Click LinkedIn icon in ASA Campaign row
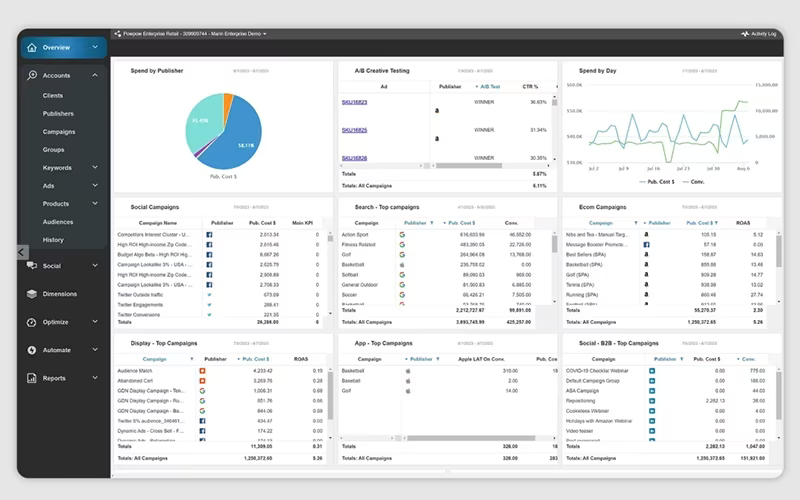Viewport: 800px width, 500px height. click(652, 391)
